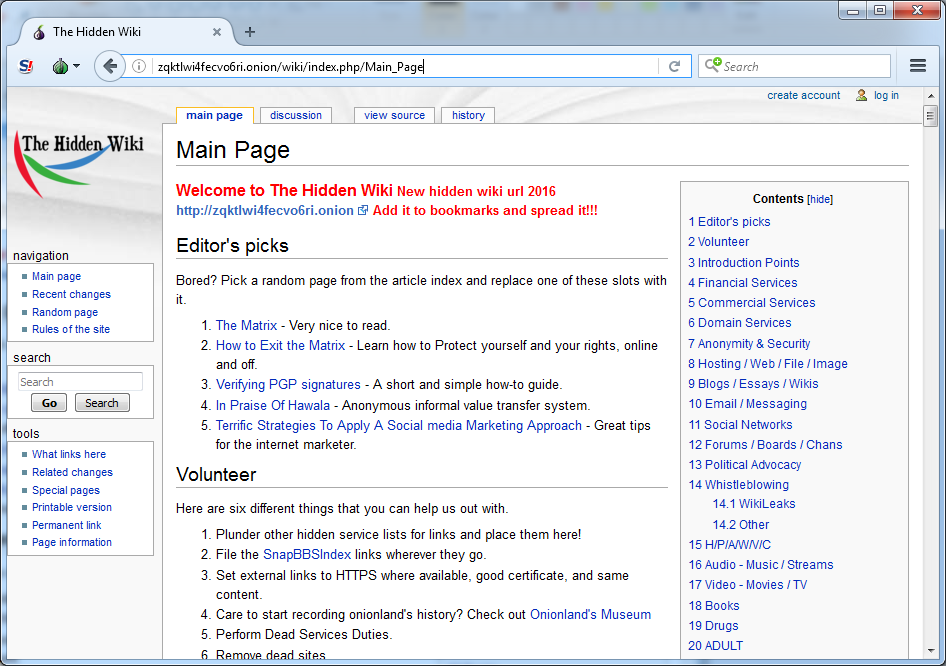Open Verifying PGP signatures guide
Screen dimensions: 946x666
[288, 385]
